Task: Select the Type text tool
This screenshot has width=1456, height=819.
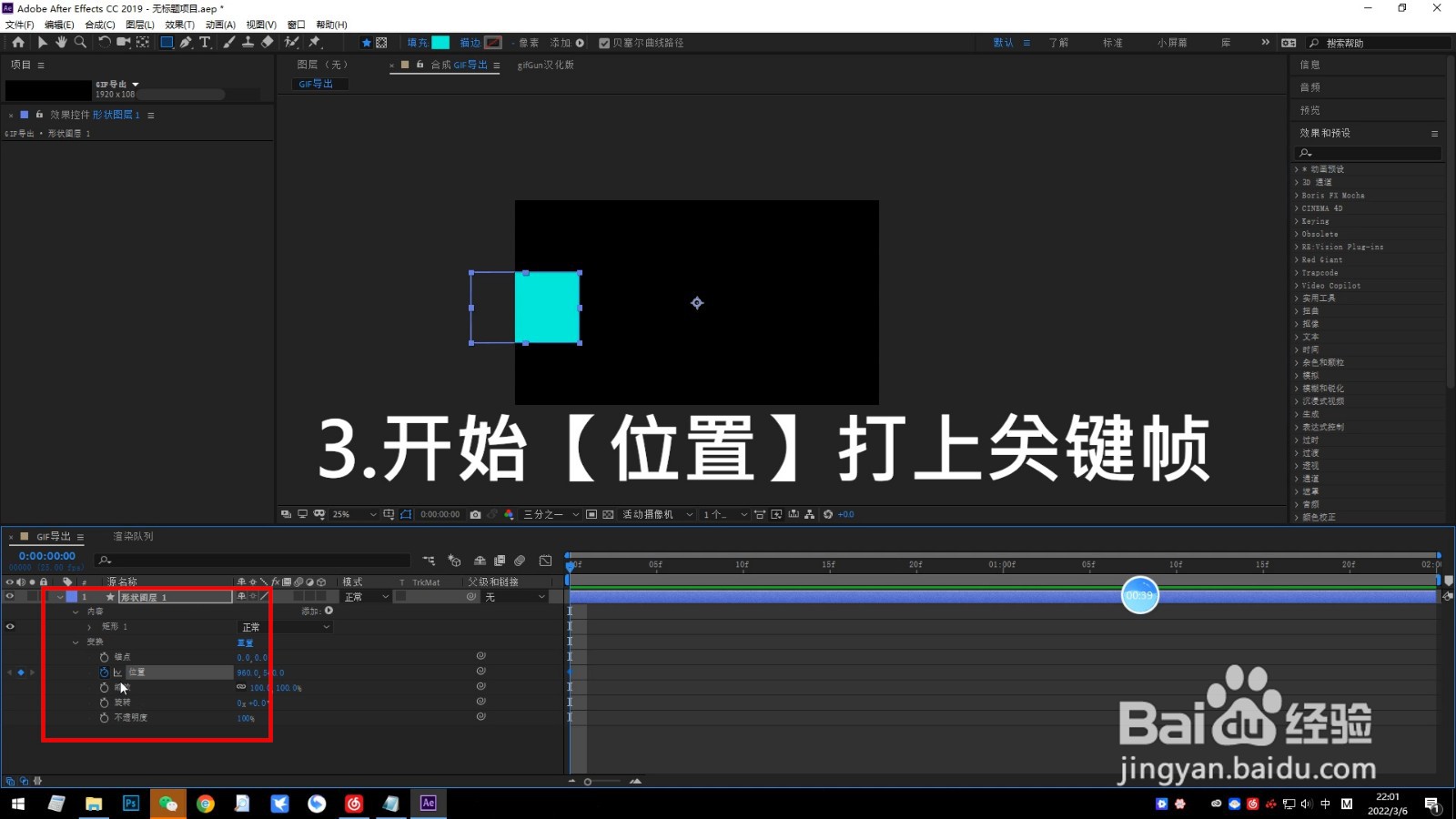Action: coord(205,42)
